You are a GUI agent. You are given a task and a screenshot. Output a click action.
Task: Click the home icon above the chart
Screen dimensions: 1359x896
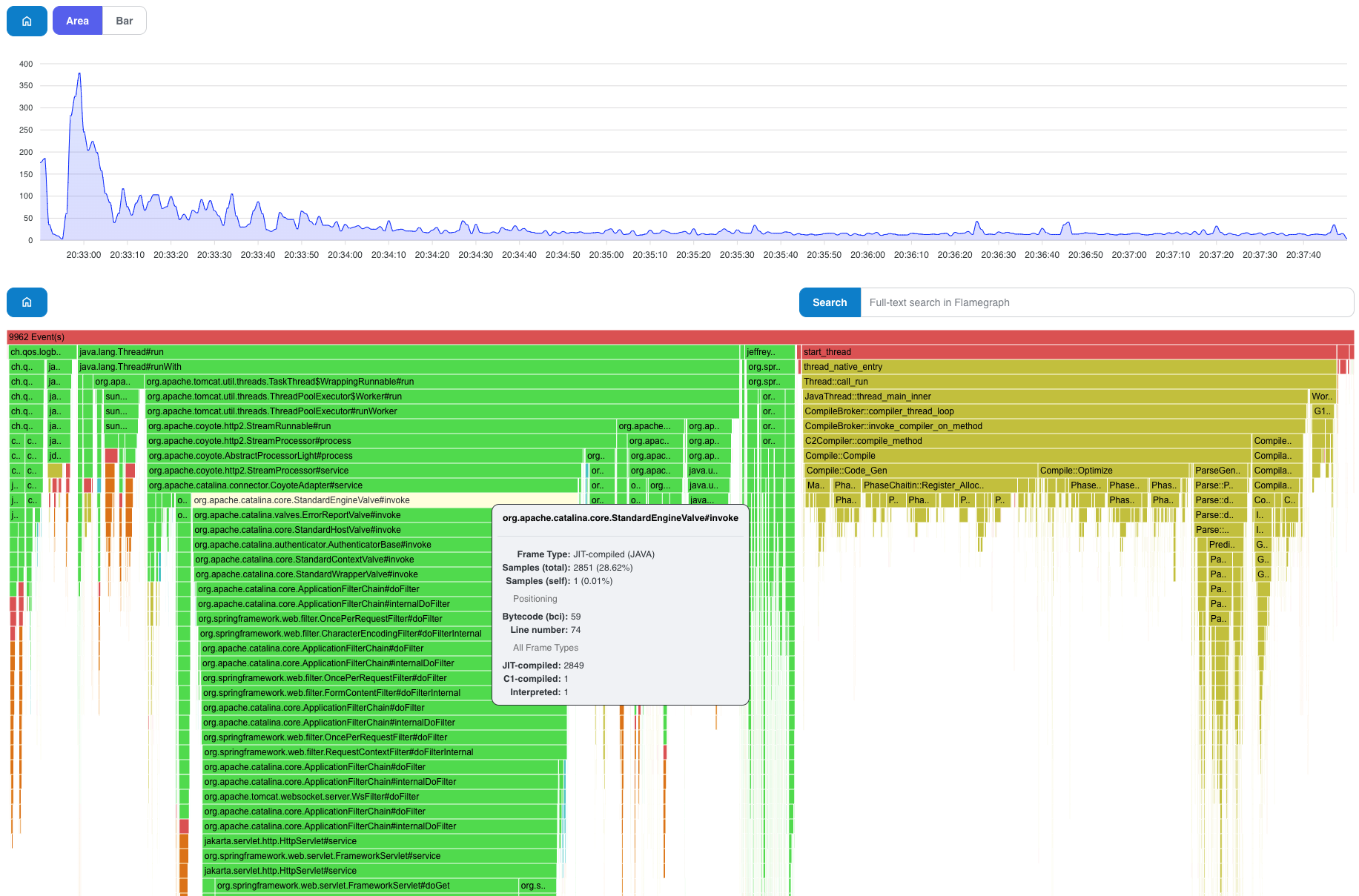pos(27,21)
